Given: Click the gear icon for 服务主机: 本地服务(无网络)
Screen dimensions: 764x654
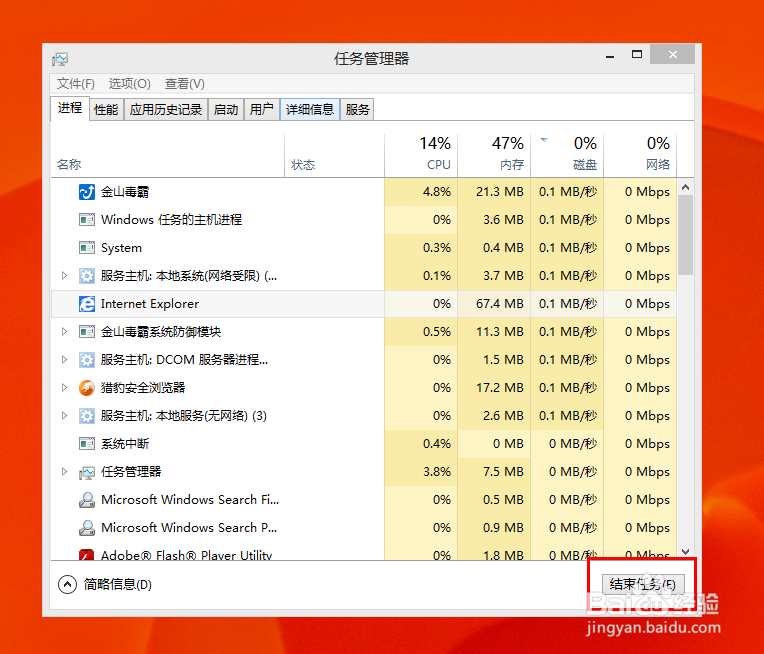Looking at the screenshot, I should (87, 416).
